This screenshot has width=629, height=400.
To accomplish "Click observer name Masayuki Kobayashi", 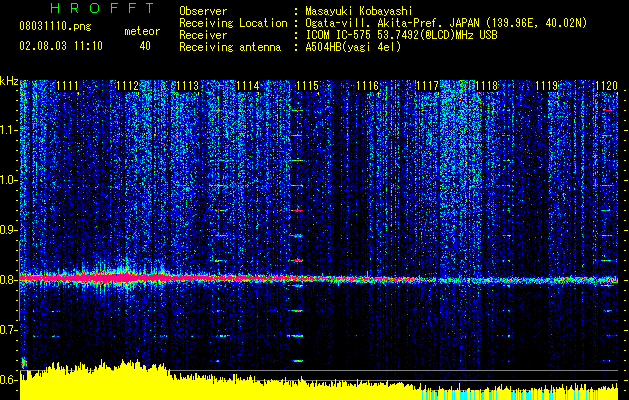I will 358,11.
